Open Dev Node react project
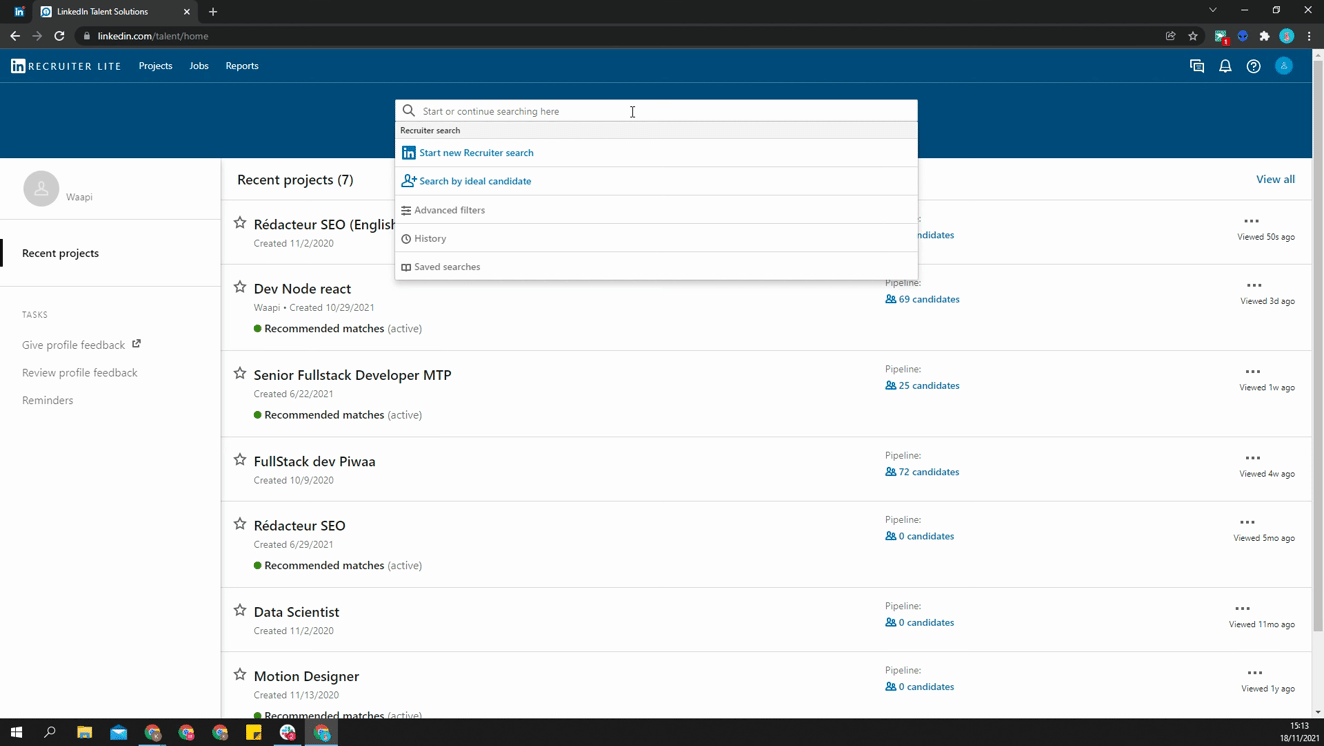Screen dimensions: 1324x746 click(302, 288)
